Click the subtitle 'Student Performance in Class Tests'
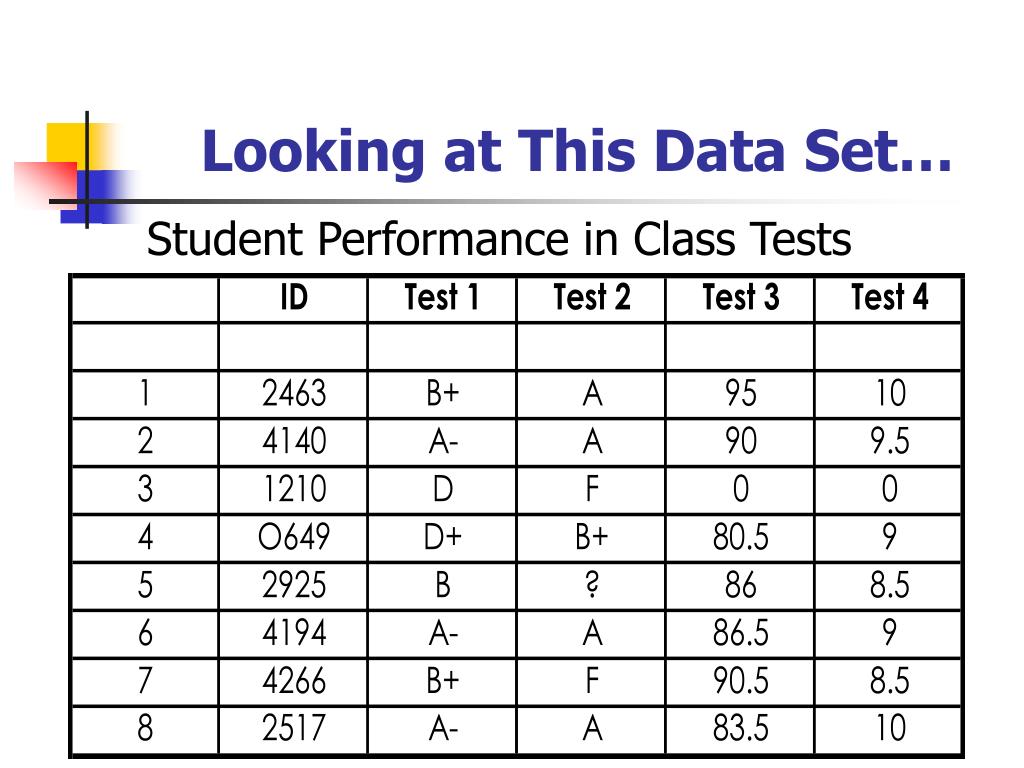 (x=499, y=239)
